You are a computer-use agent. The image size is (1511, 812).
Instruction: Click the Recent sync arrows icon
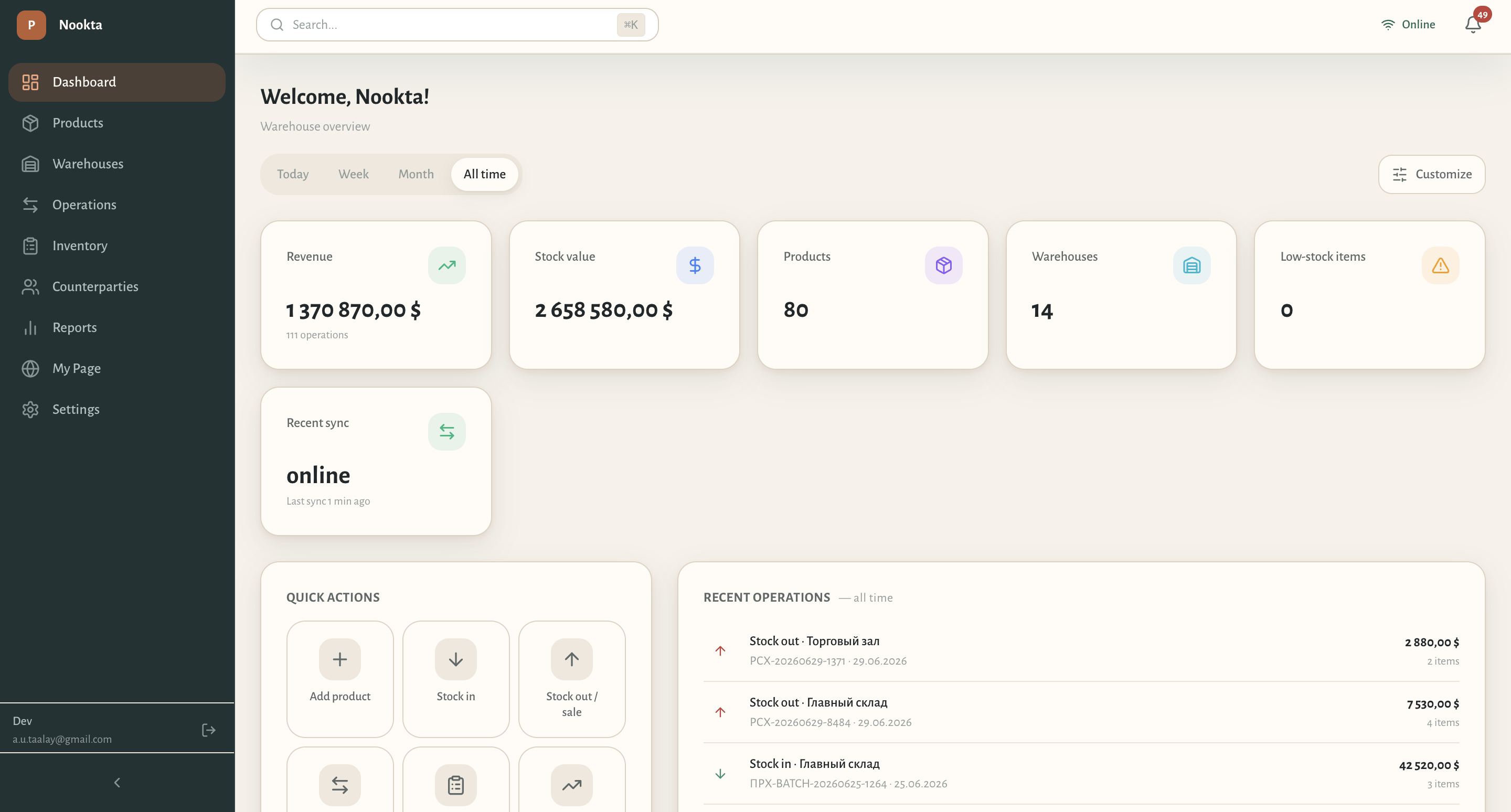coord(447,432)
